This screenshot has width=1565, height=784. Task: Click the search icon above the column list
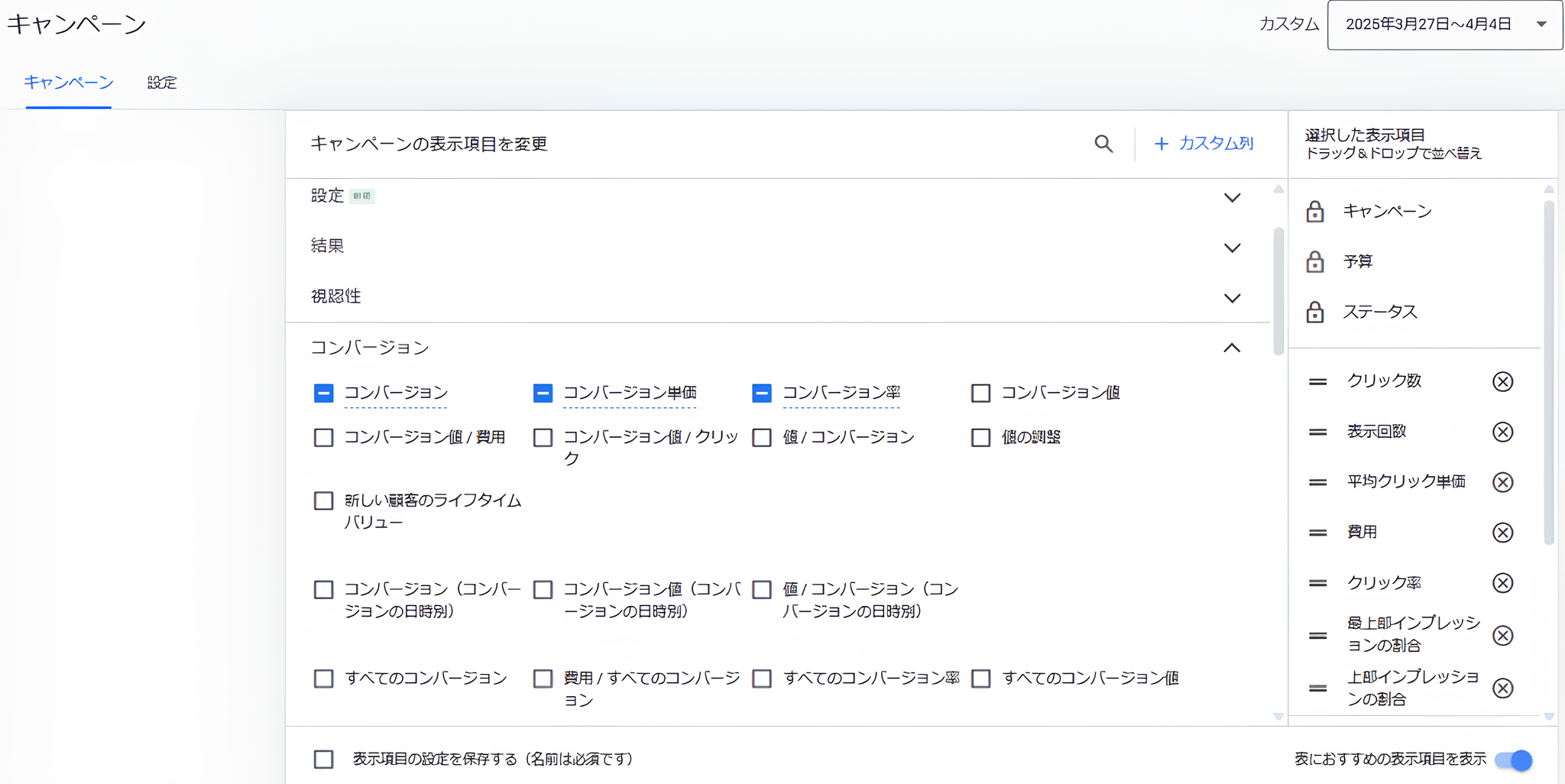pyautogui.click(x=1103, y=144)
